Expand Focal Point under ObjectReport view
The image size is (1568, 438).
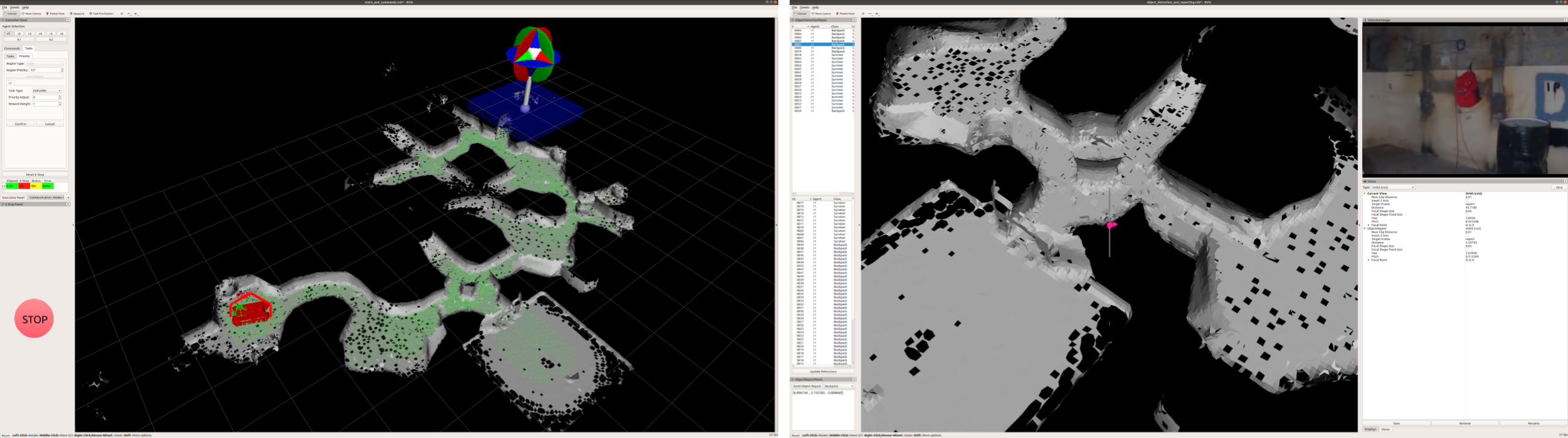pyautogui.click(x=1369, y=260)
